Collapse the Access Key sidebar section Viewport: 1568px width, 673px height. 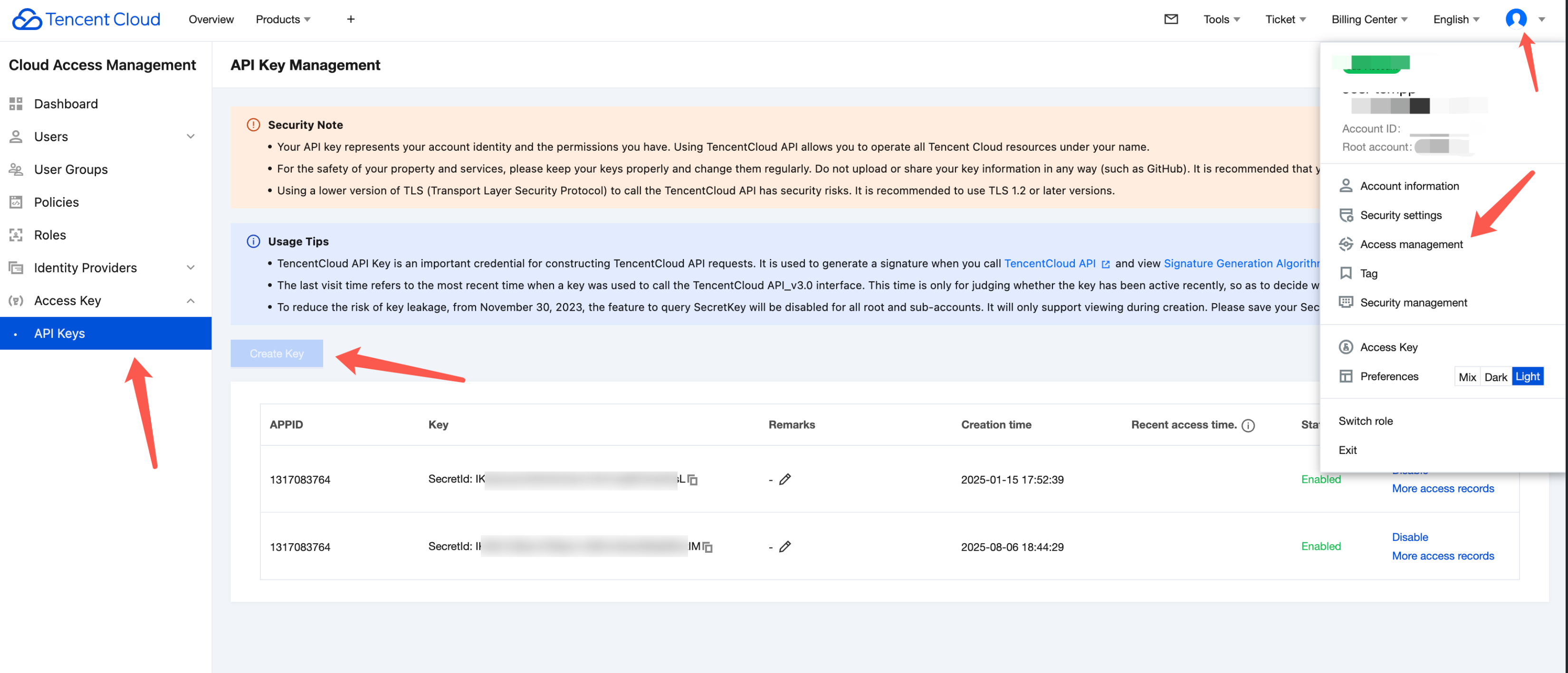pos(191,300)
